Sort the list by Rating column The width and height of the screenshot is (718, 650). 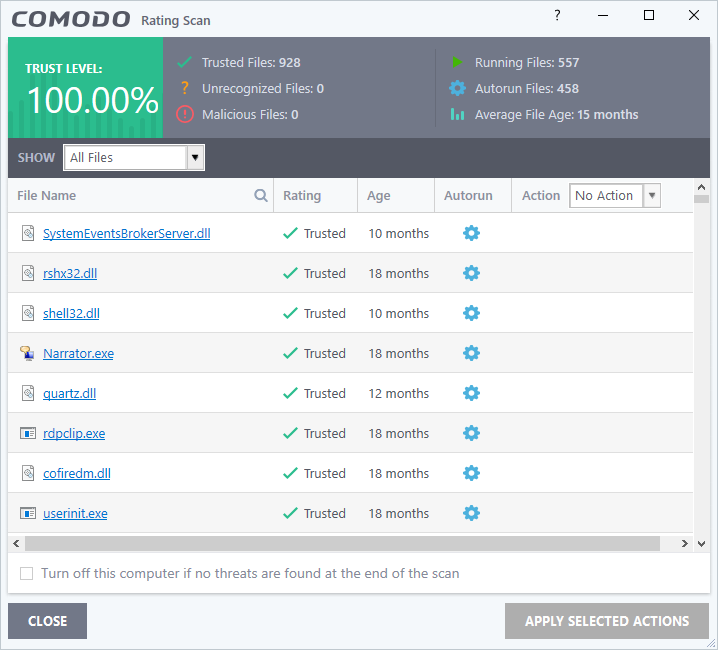(302, 196)
